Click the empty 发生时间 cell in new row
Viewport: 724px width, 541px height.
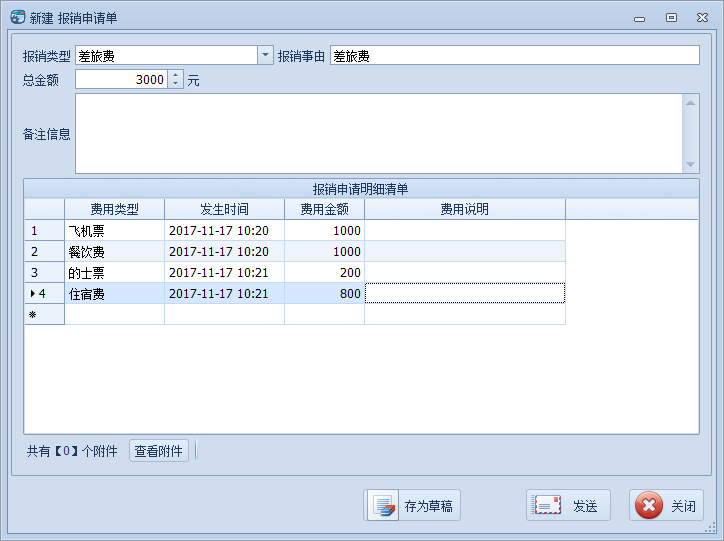(x=224, y=314)
